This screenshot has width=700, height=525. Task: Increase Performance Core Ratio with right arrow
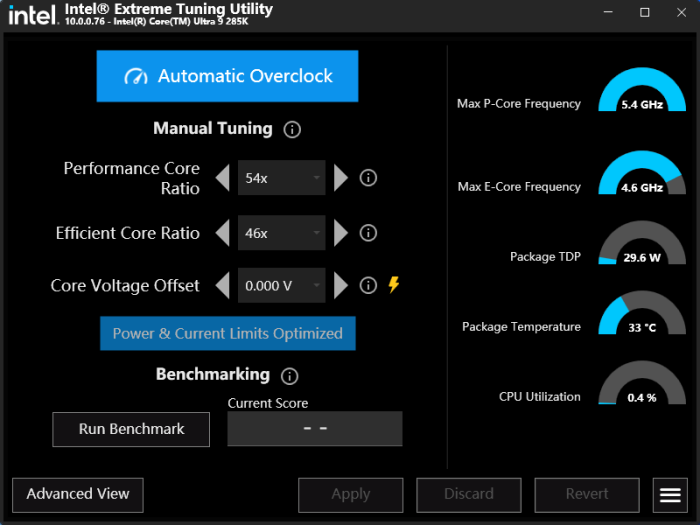click(x=341, y=178)
